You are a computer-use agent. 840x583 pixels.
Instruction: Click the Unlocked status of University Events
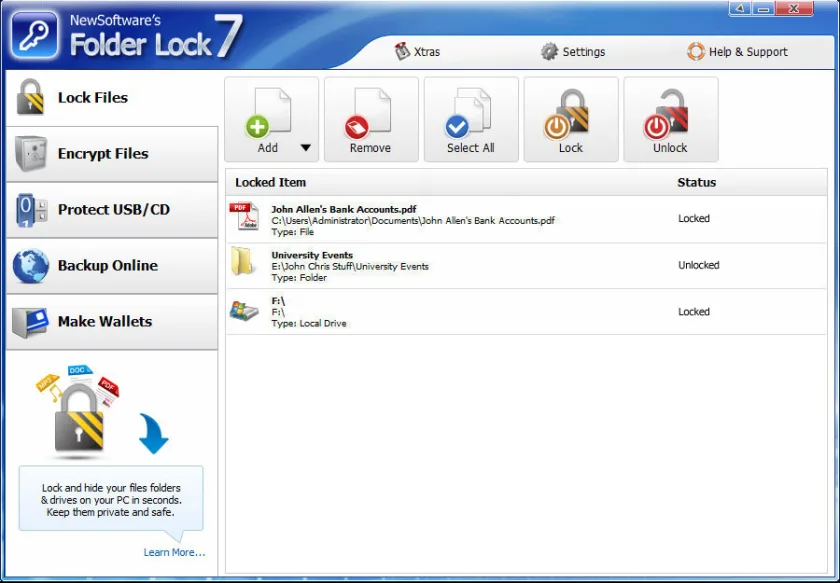pyautogui.click(x=699, y=265)
